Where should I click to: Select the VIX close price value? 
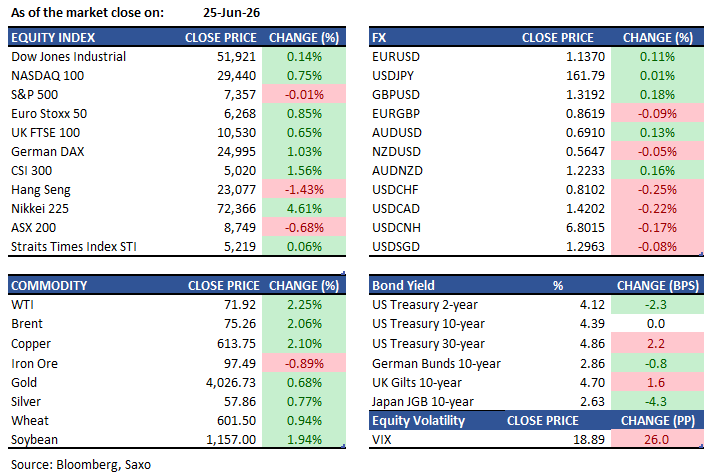[x=589, y=440]
